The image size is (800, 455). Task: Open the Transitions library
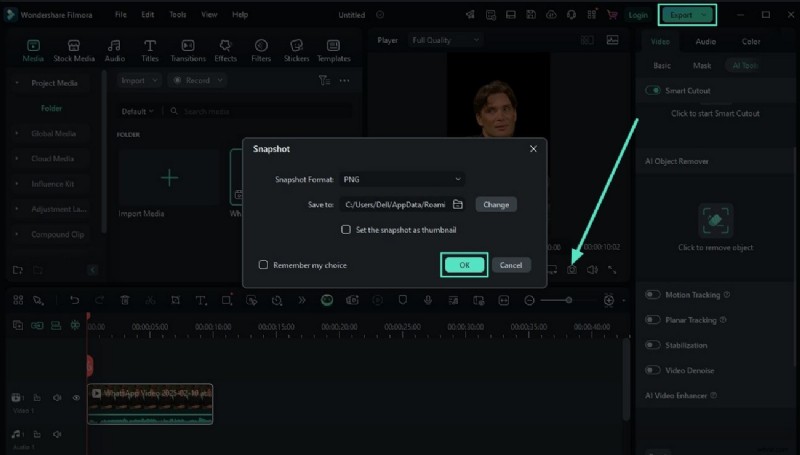pyautogui.click(x=187, y=51)
